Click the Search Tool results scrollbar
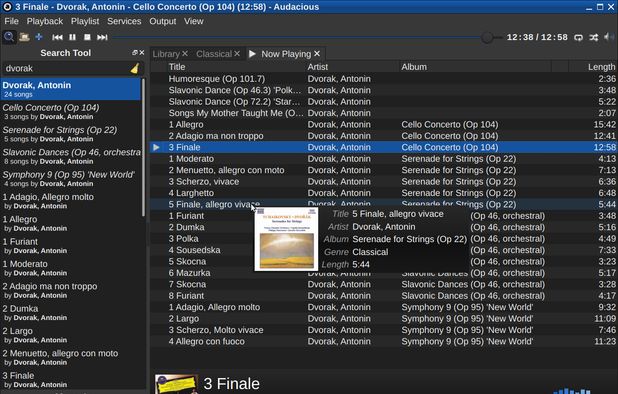Image resolution: width=618 pixels, height=394 pixels. (143, 147)
